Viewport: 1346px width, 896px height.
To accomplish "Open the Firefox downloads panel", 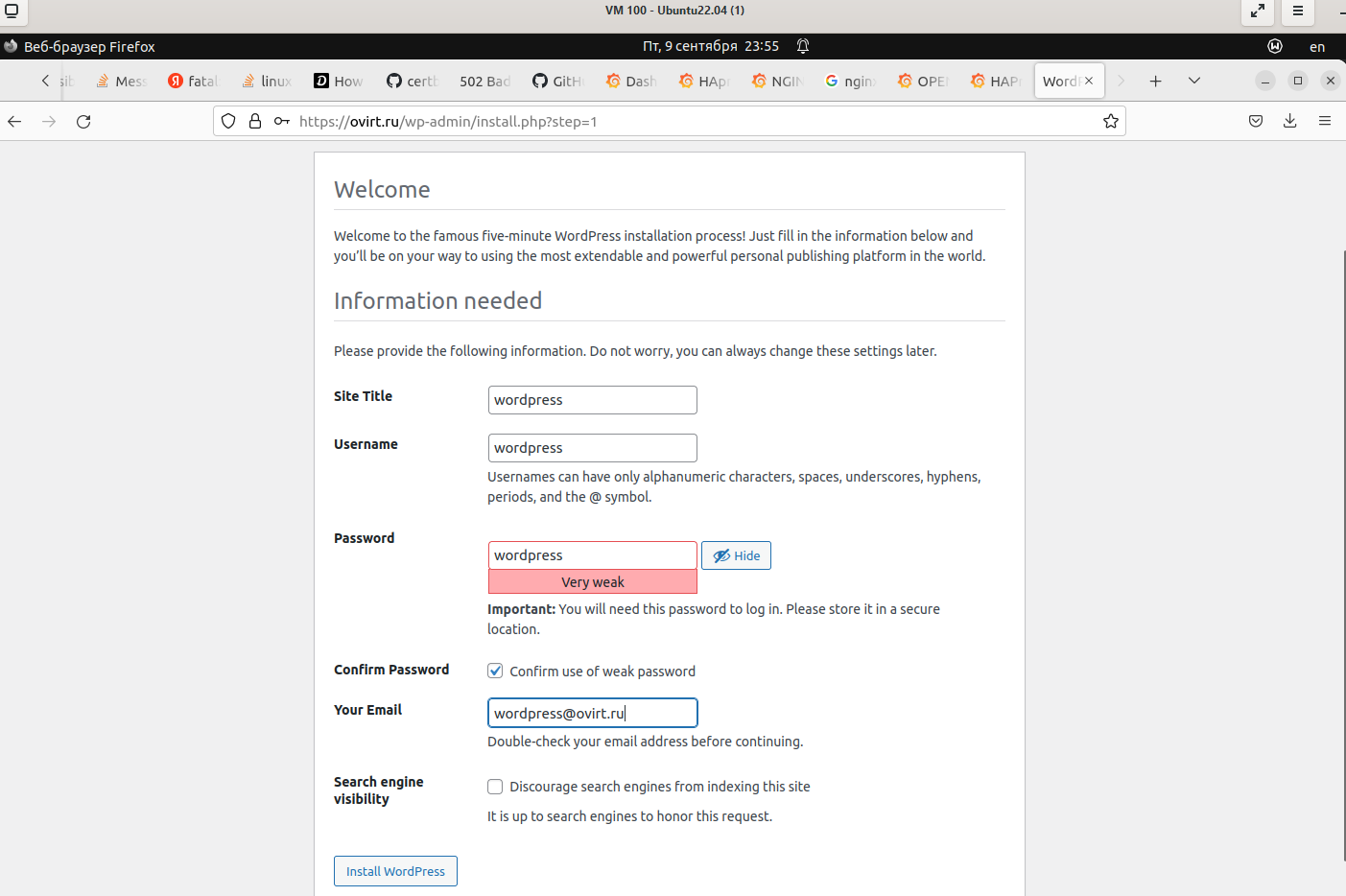I will (1290, 121).
